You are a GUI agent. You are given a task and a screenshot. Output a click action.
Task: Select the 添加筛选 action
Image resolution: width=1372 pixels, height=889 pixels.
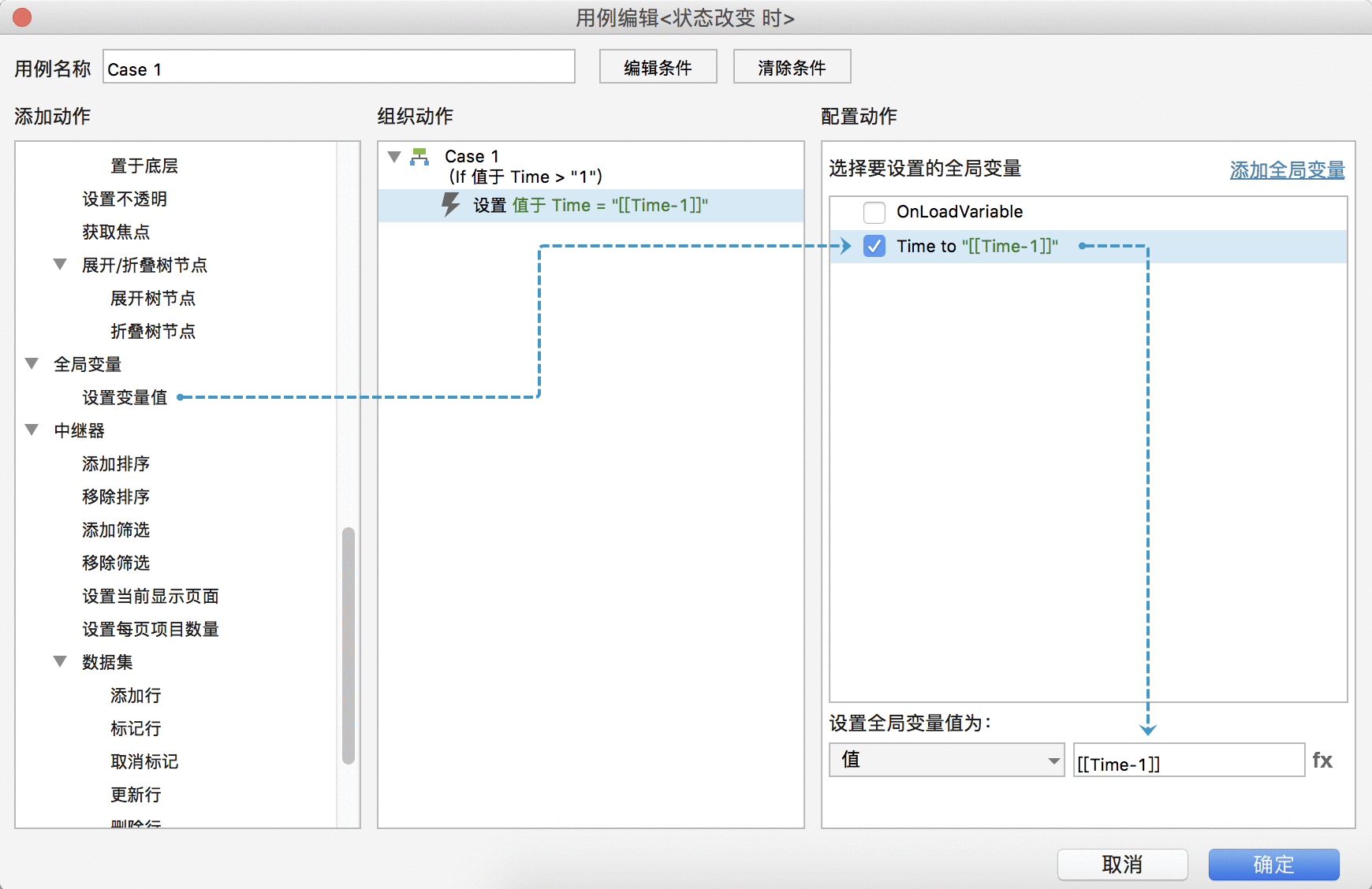click(116, 530)
